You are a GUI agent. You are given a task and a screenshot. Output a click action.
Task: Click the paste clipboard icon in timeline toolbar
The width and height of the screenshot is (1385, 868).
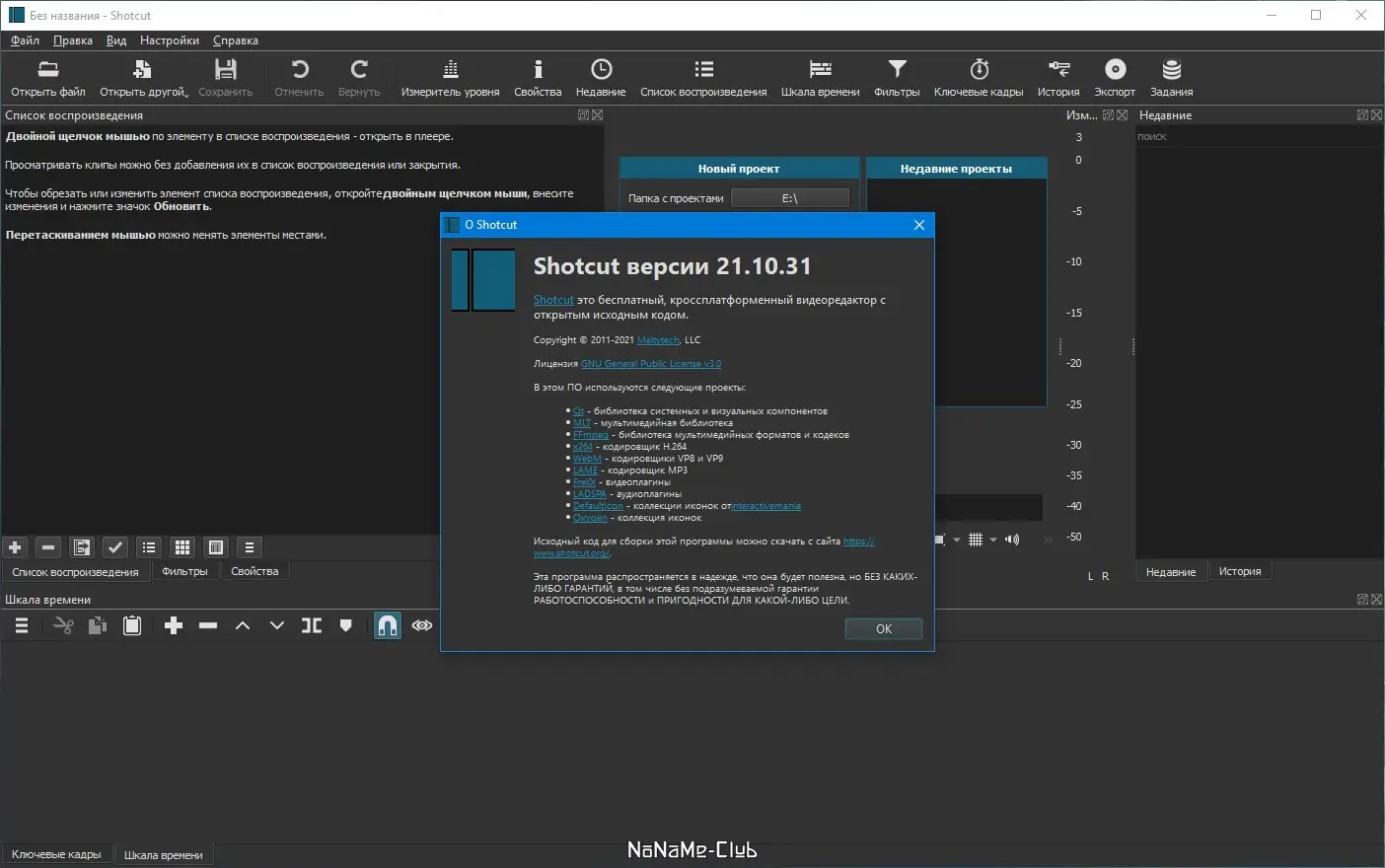tap(132, 625)
